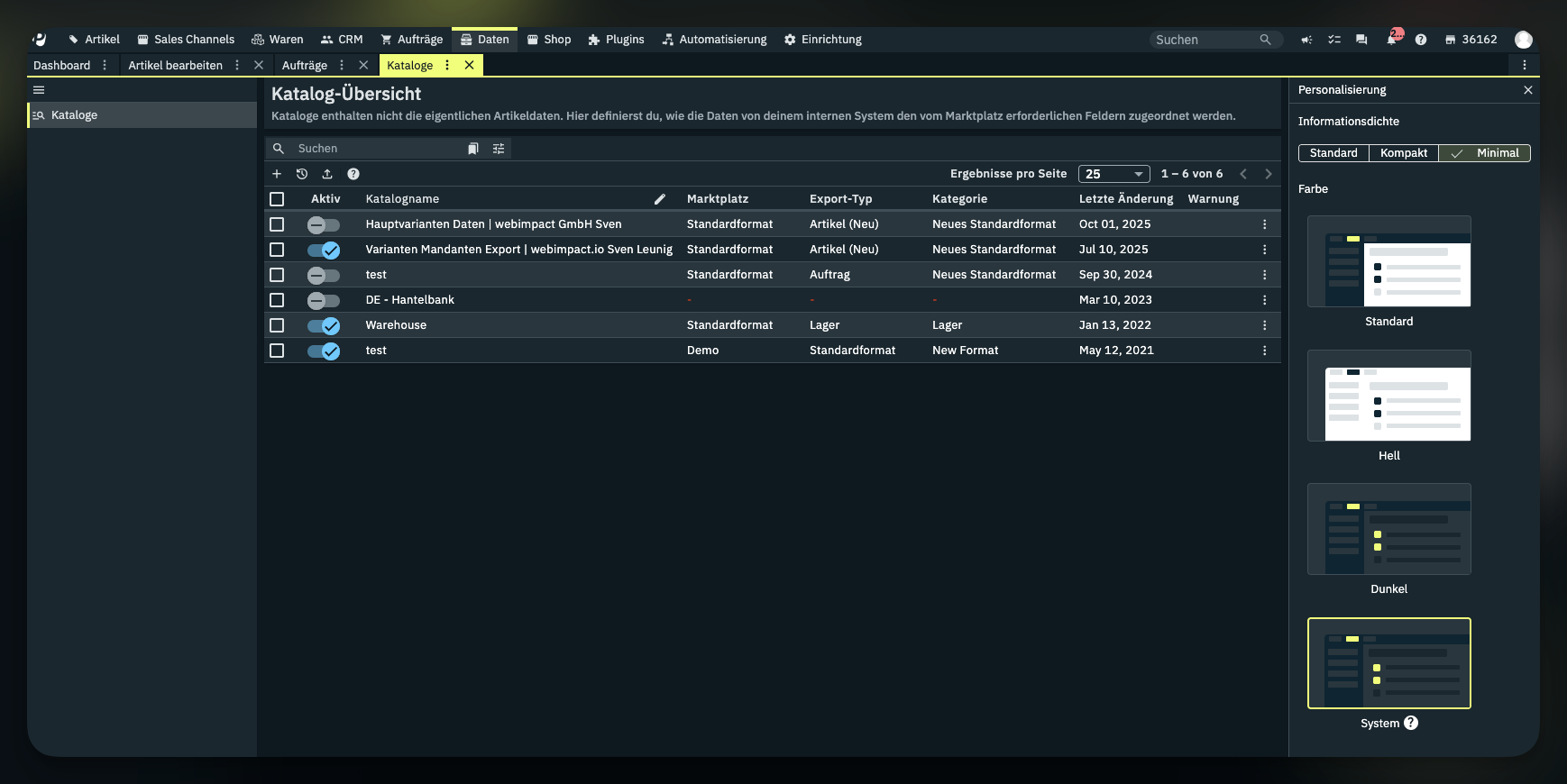Open the filter sliders icon beside search
Screen dimensions: 1567x784
(499, 149)
